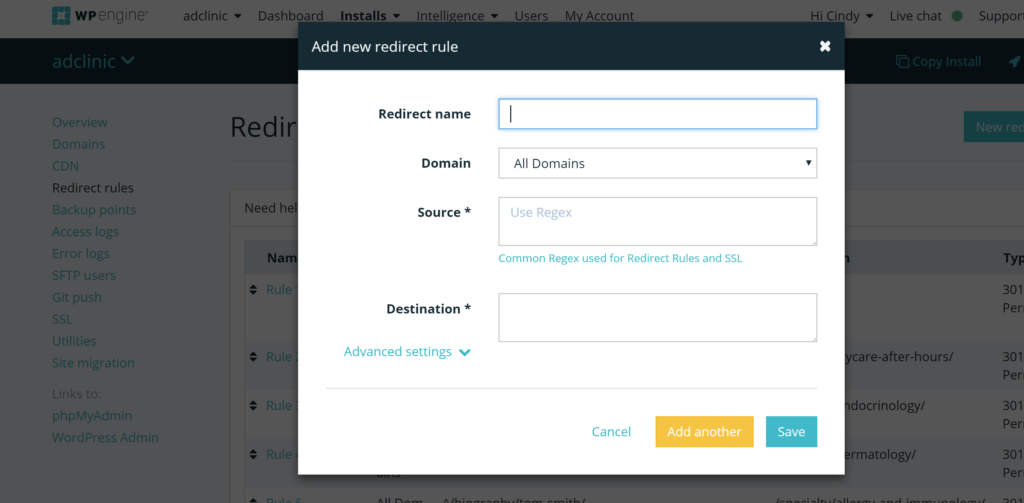
Task: Open Access logs in the sidebar
Action: [86, 231]
